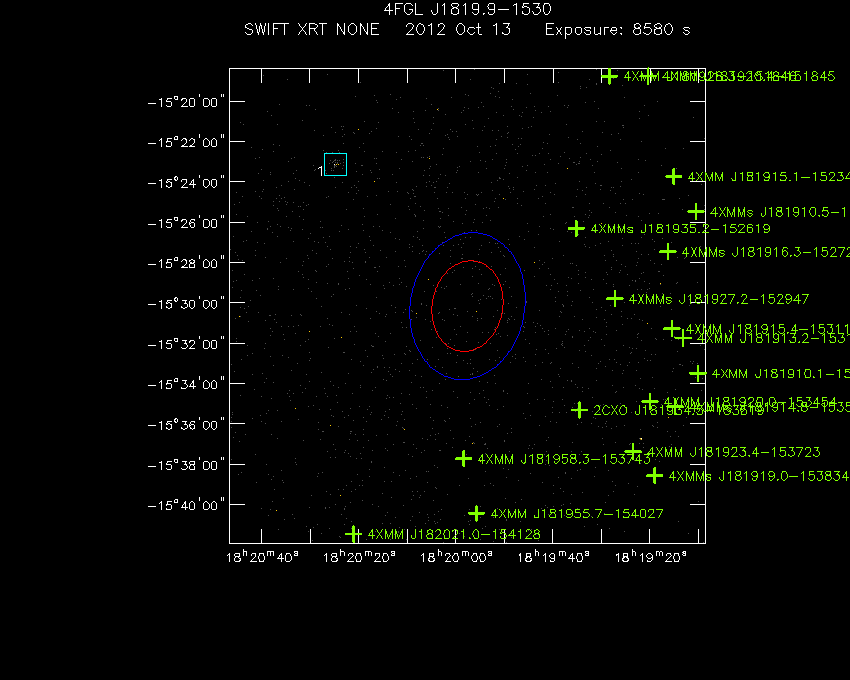
Task: Click the 18h19m40s right ascension label
Action: coord(553,557)
